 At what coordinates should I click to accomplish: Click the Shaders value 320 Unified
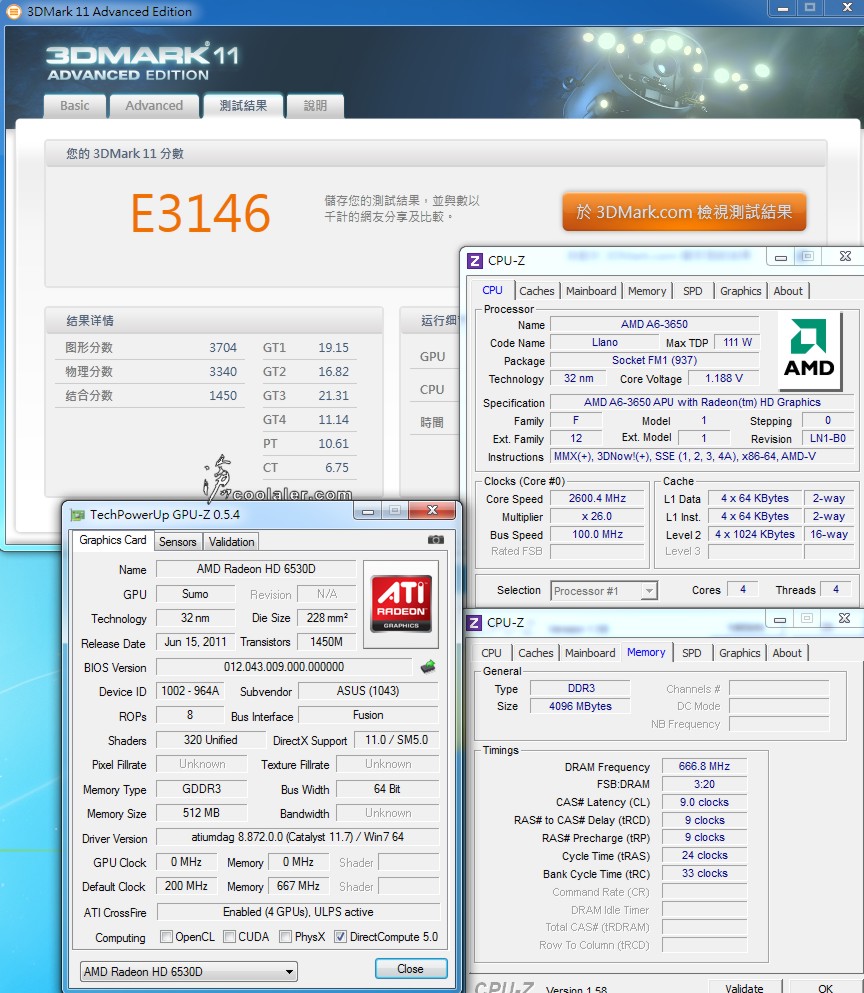pos(211,740)
